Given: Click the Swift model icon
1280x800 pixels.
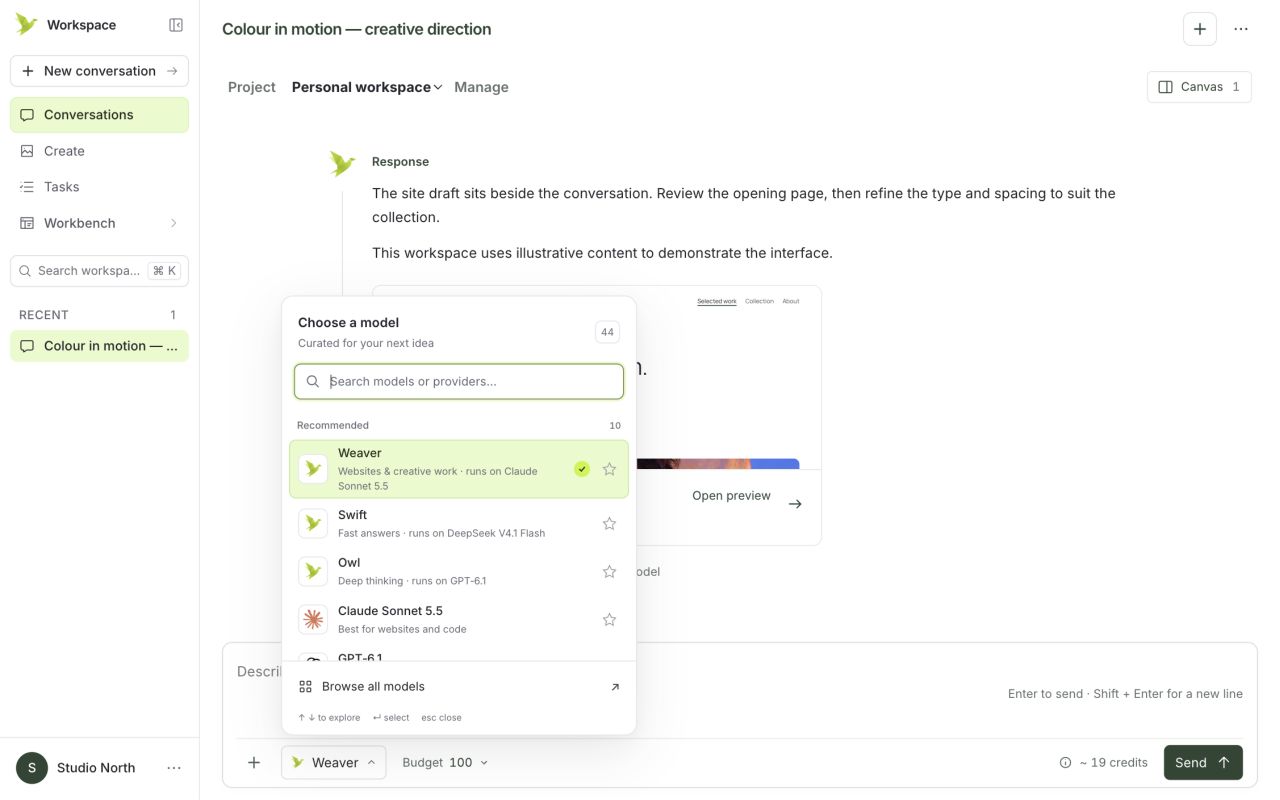Looking at the screenshot, I should point(313,523).
